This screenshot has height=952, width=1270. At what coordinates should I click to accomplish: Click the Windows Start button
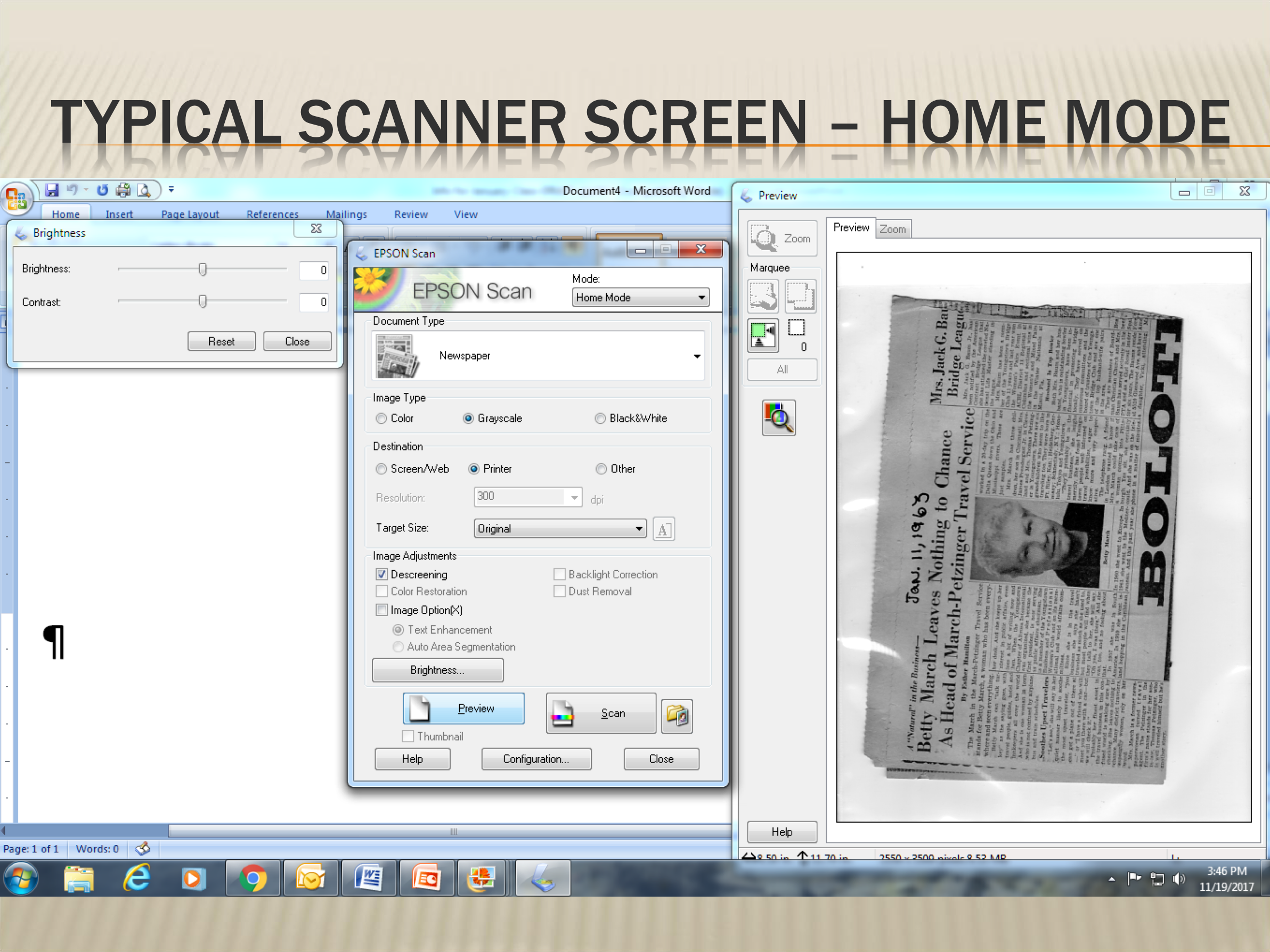coord(21,878)
